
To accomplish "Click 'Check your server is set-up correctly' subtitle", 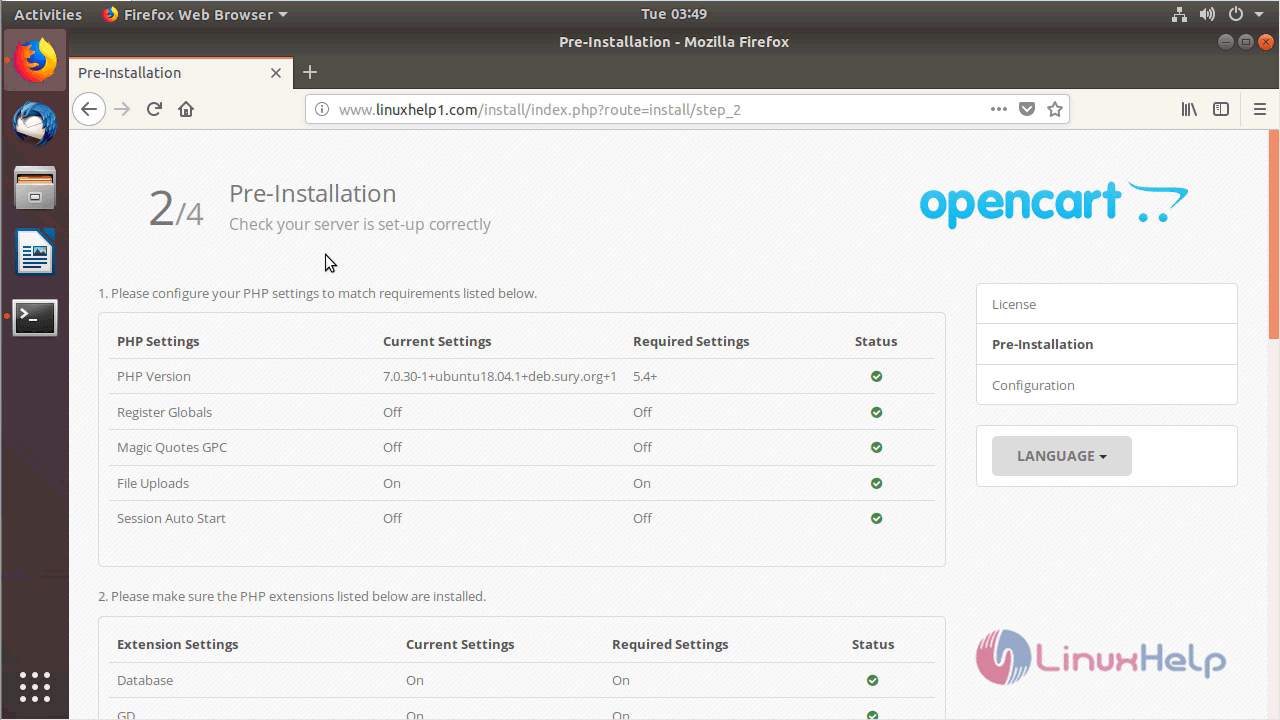I will click(x=360, y=224).
